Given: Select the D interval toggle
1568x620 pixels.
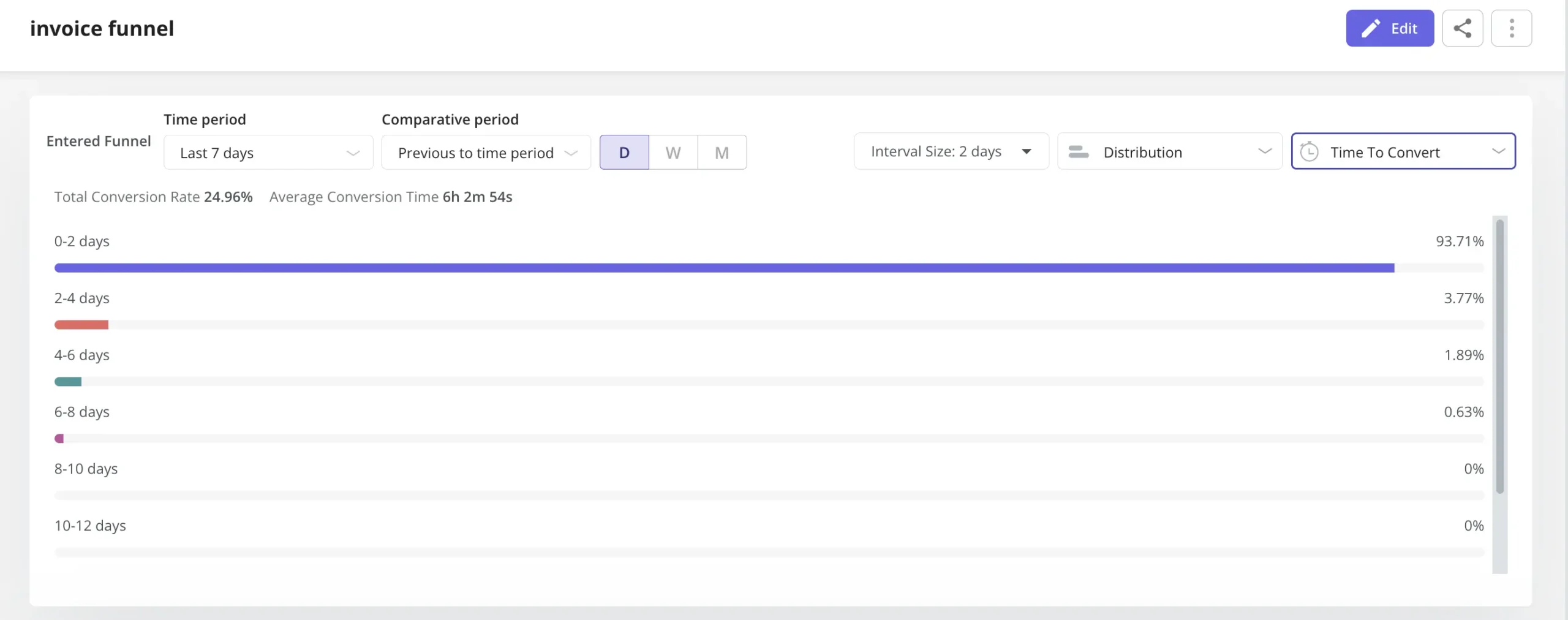Looking at the screenshot, I should click(x=624, y=152).
